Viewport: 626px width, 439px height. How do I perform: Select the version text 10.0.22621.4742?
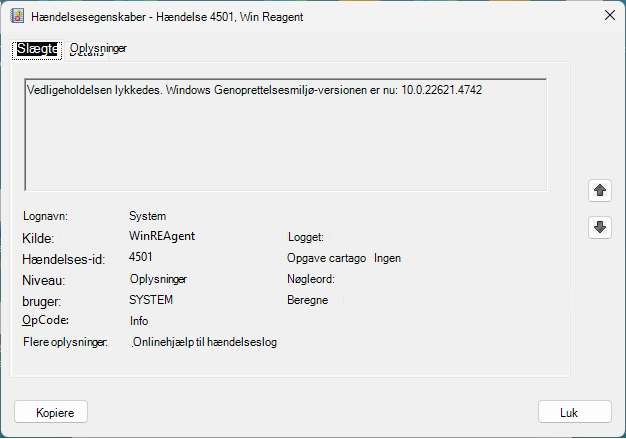point(442,90)
